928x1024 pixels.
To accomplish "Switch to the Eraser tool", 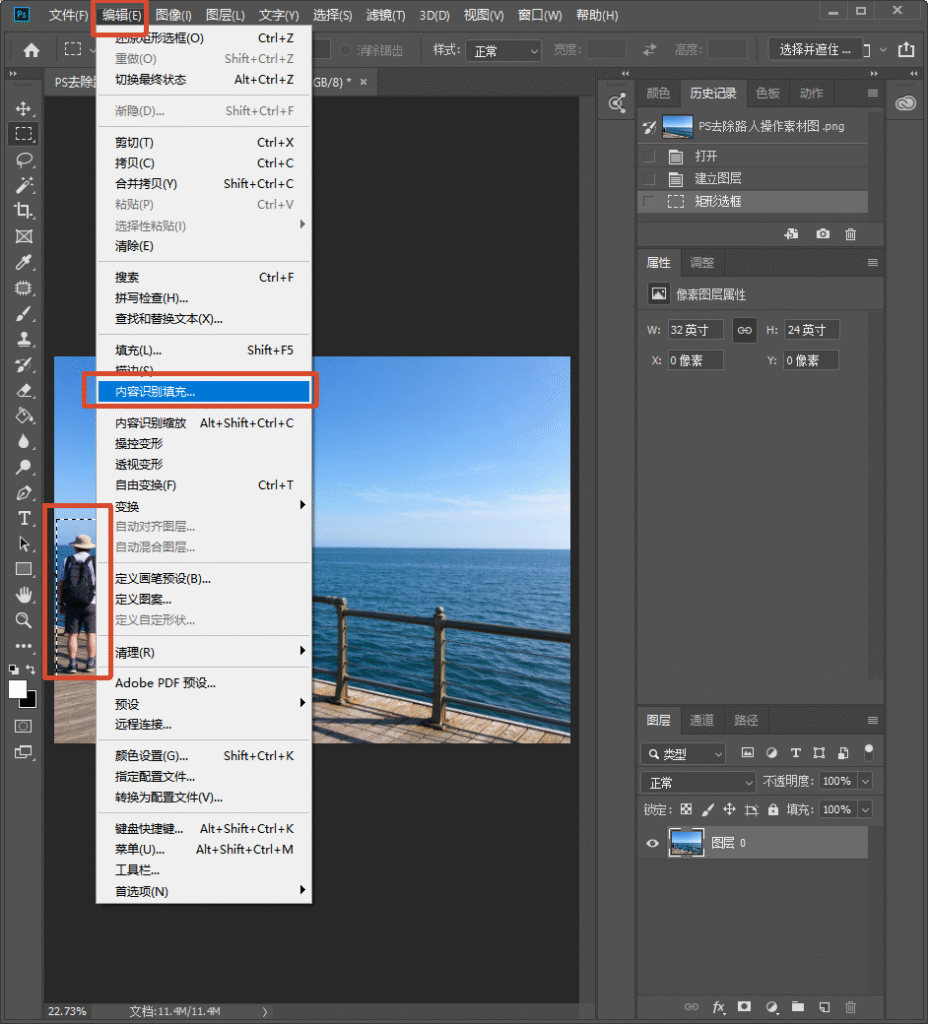I will pos(24,391).
